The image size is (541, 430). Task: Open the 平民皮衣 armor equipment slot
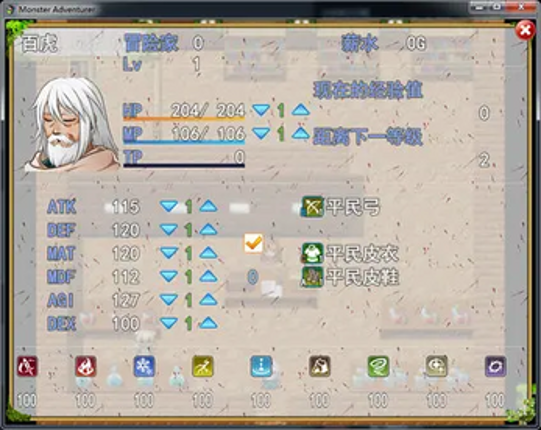[x=350, y=253]
